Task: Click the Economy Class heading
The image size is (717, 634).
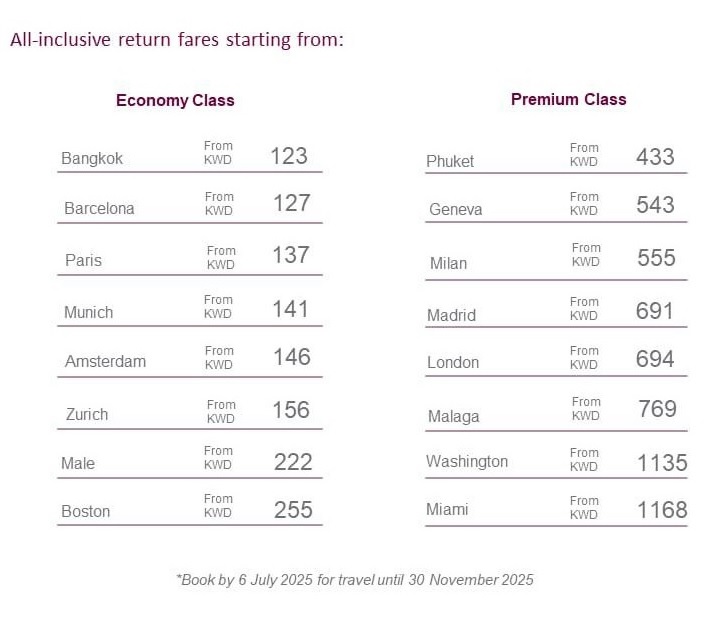Action: tap(175, 100)
